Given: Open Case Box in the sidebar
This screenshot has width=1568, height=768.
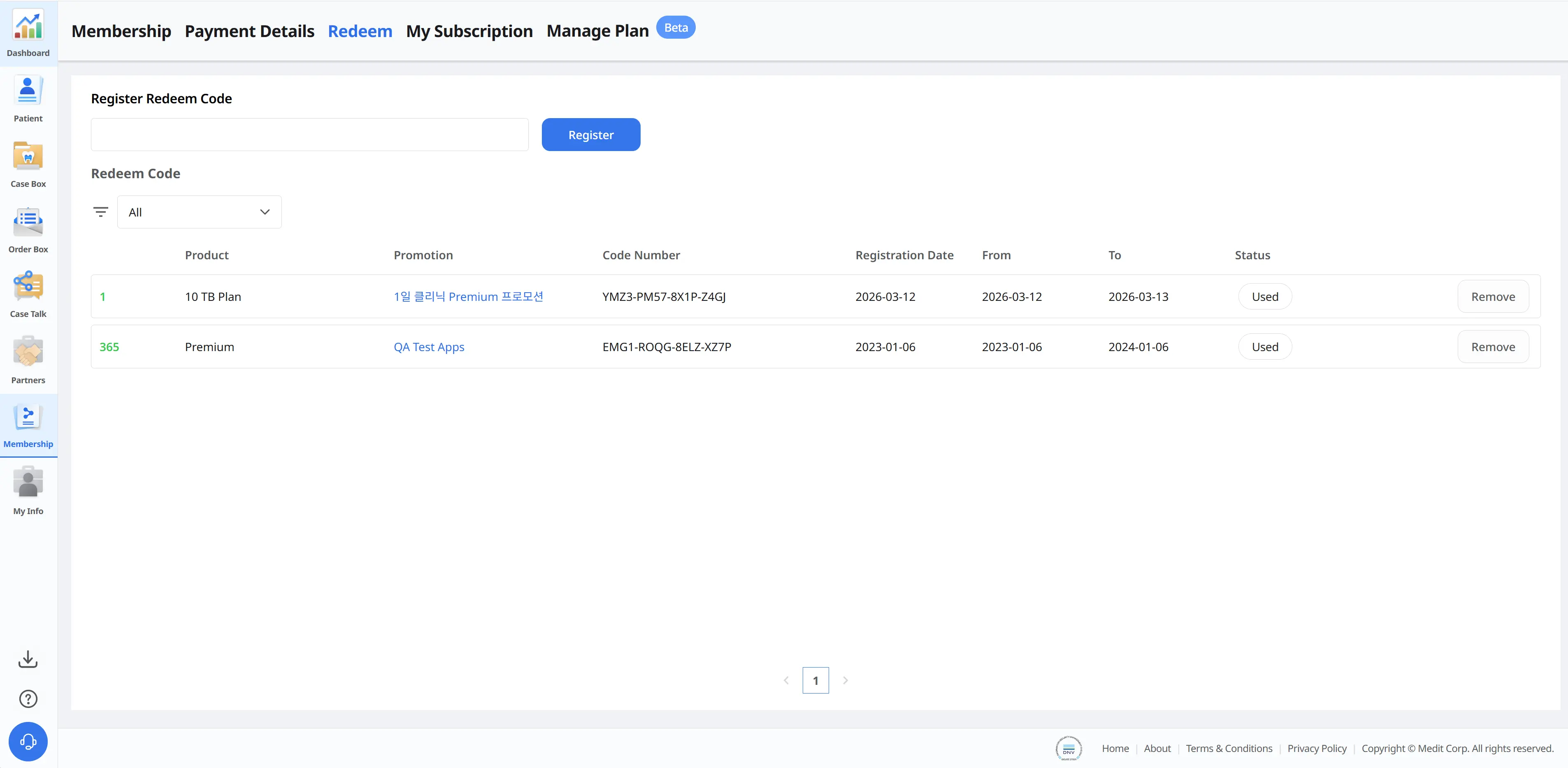Looking at the screenshot, I should [28, 156].
